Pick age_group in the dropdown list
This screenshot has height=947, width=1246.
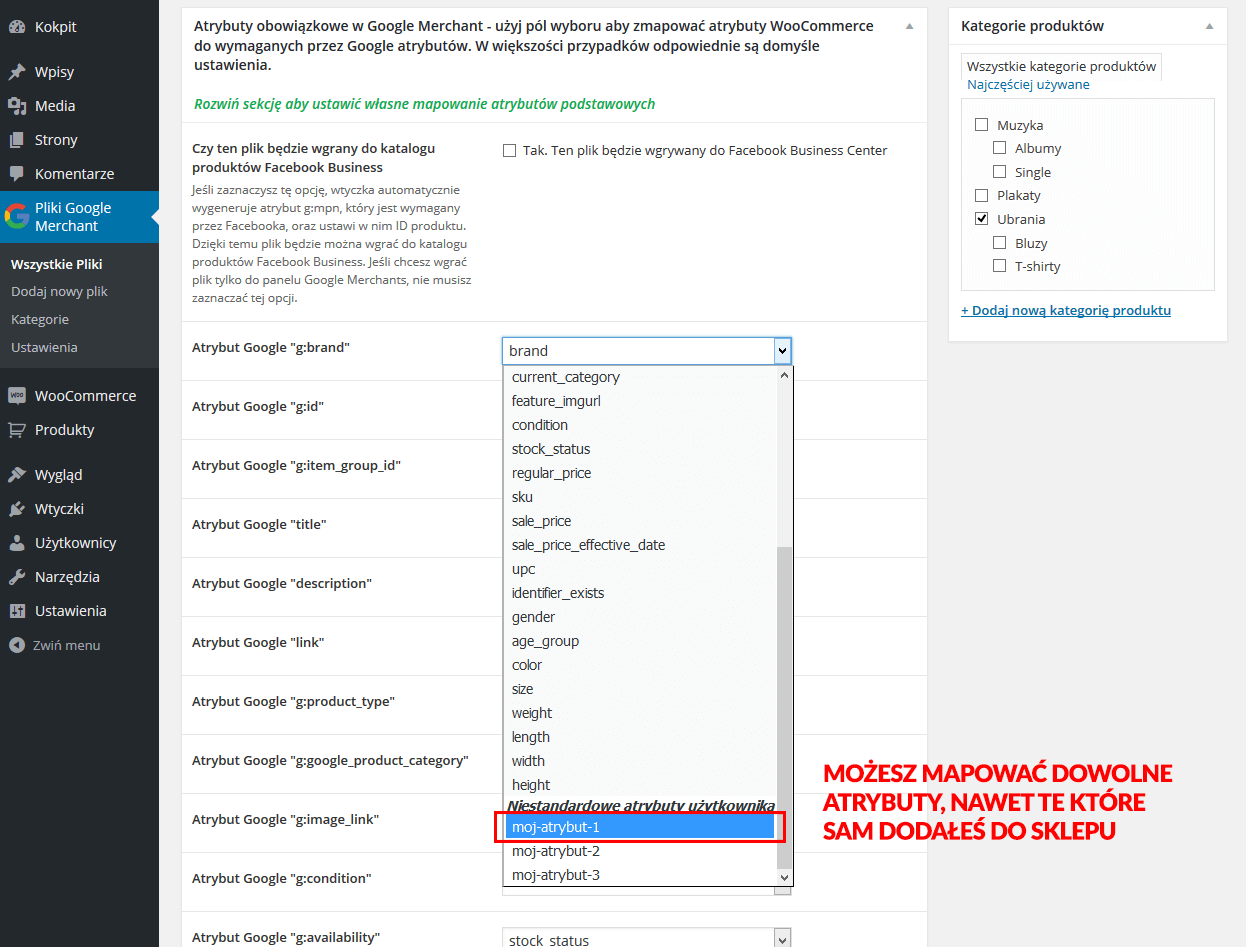point(640,641)
